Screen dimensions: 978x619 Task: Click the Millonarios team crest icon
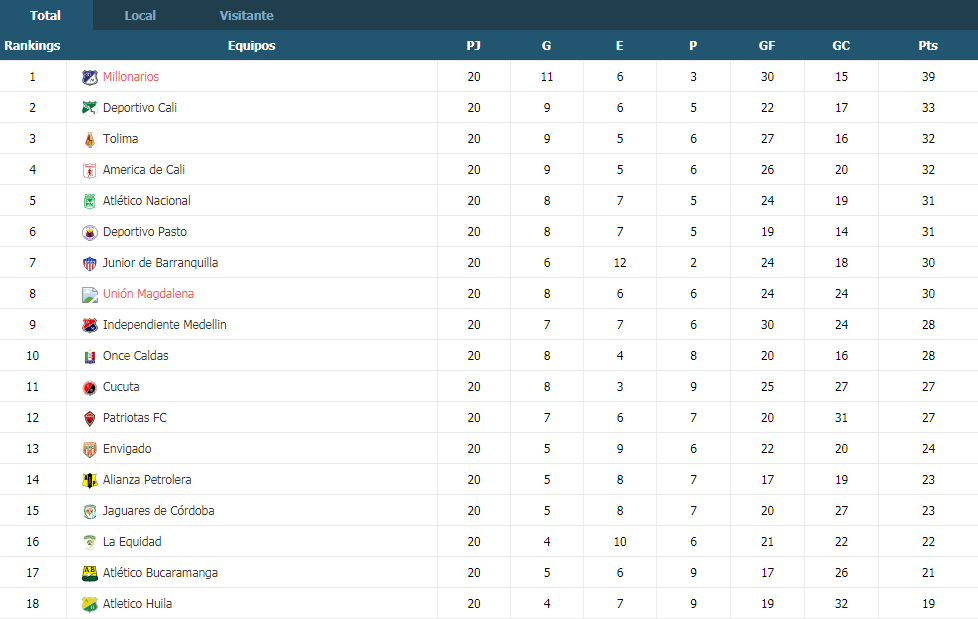coord(90,77)
